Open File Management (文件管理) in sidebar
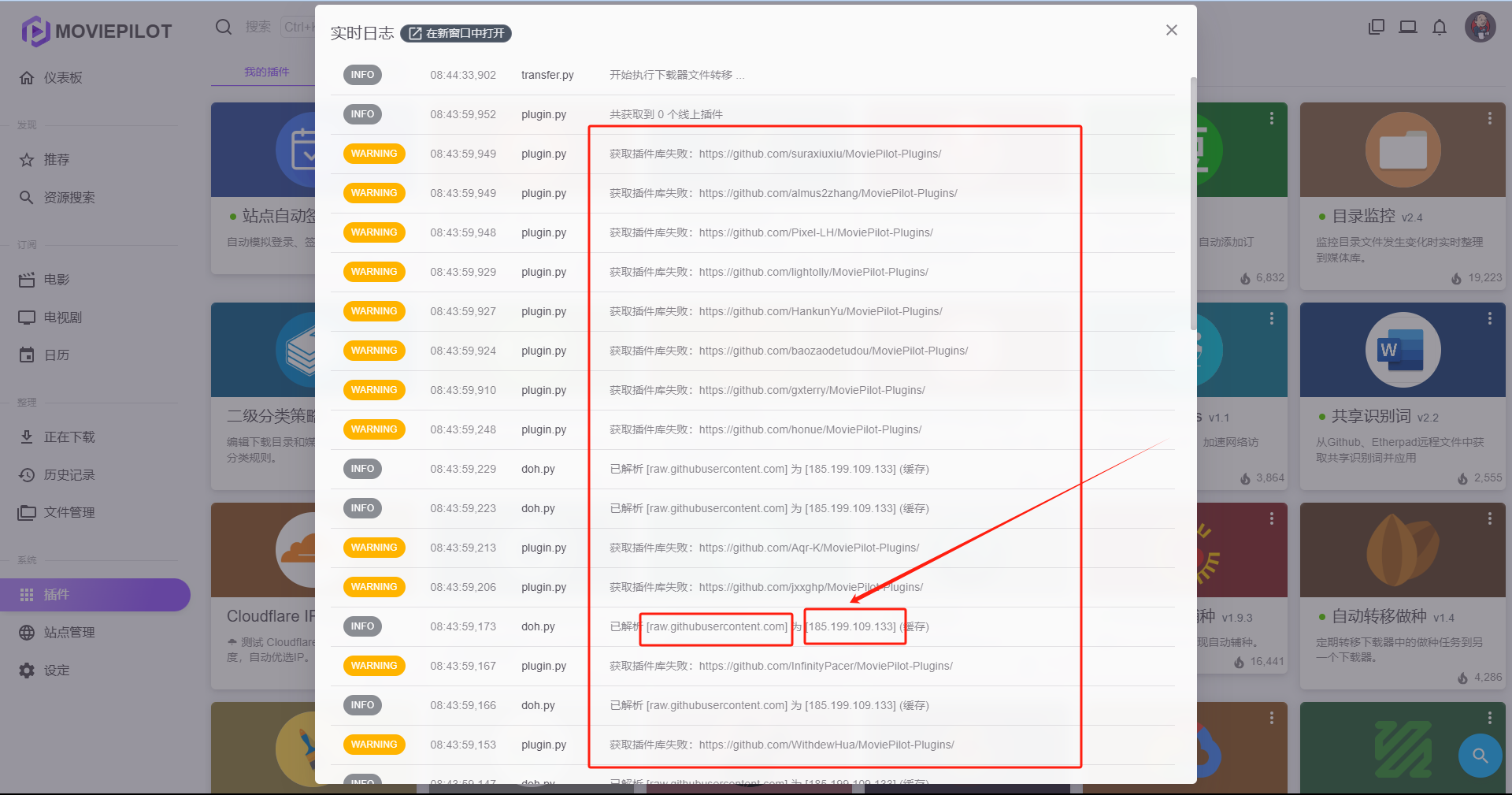The image size is (1512, 795). 69,513
